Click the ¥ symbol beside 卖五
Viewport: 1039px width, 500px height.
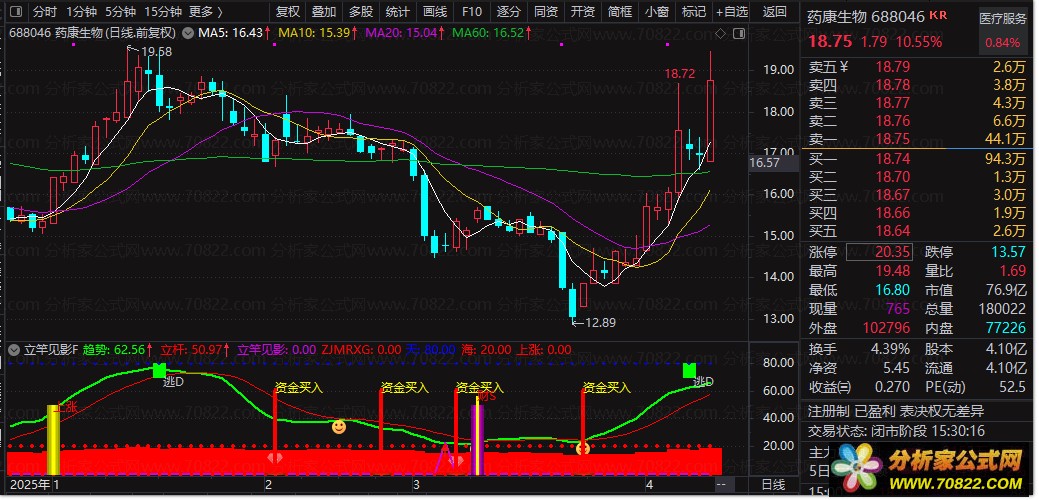(844, 67)
